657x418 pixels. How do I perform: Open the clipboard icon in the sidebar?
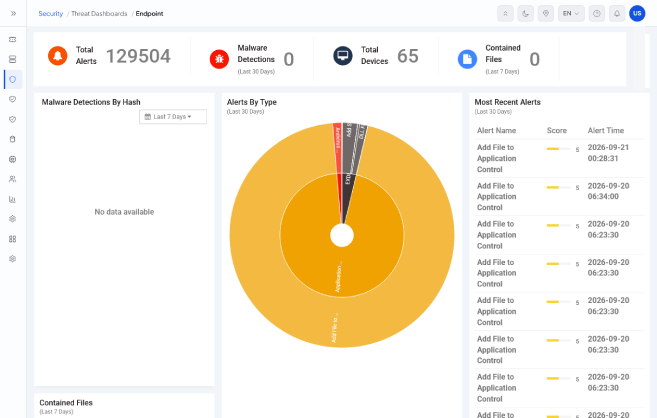point(13,139)
